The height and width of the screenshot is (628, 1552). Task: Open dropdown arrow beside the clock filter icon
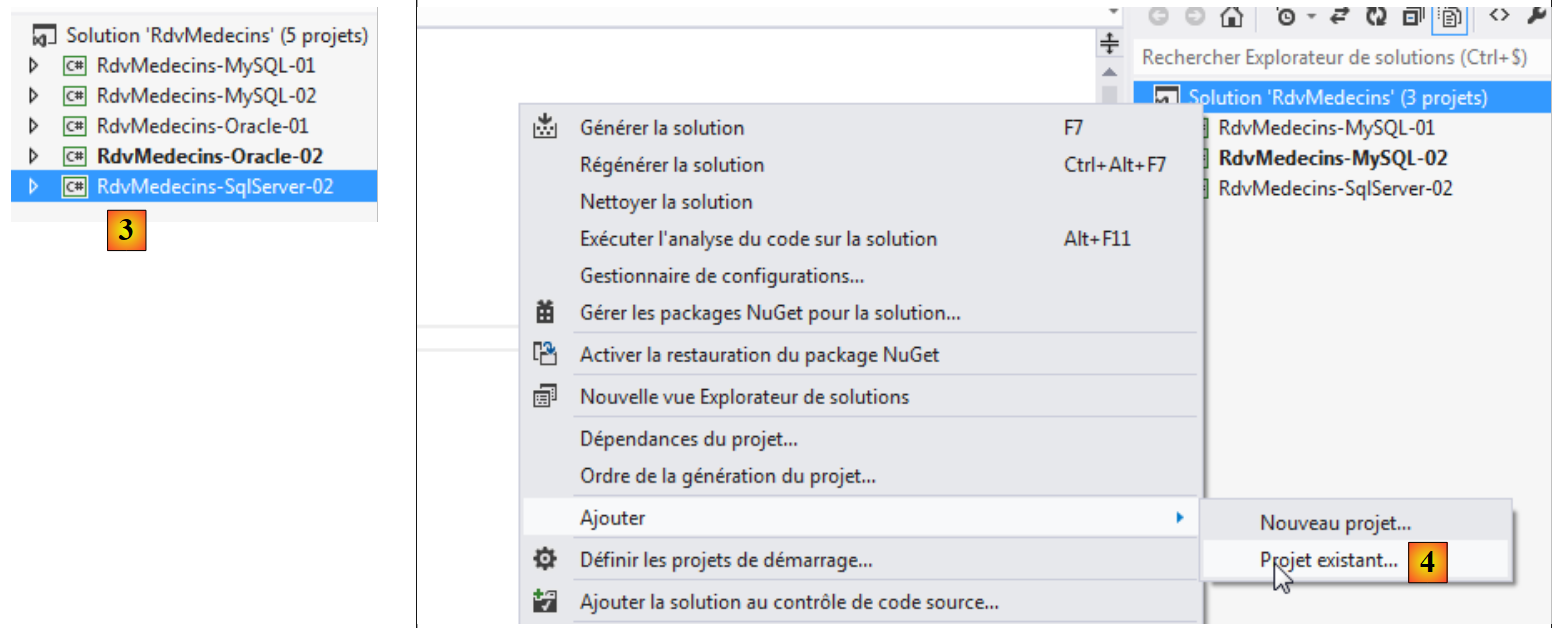pyautogui.click(x=1310, y=17)
